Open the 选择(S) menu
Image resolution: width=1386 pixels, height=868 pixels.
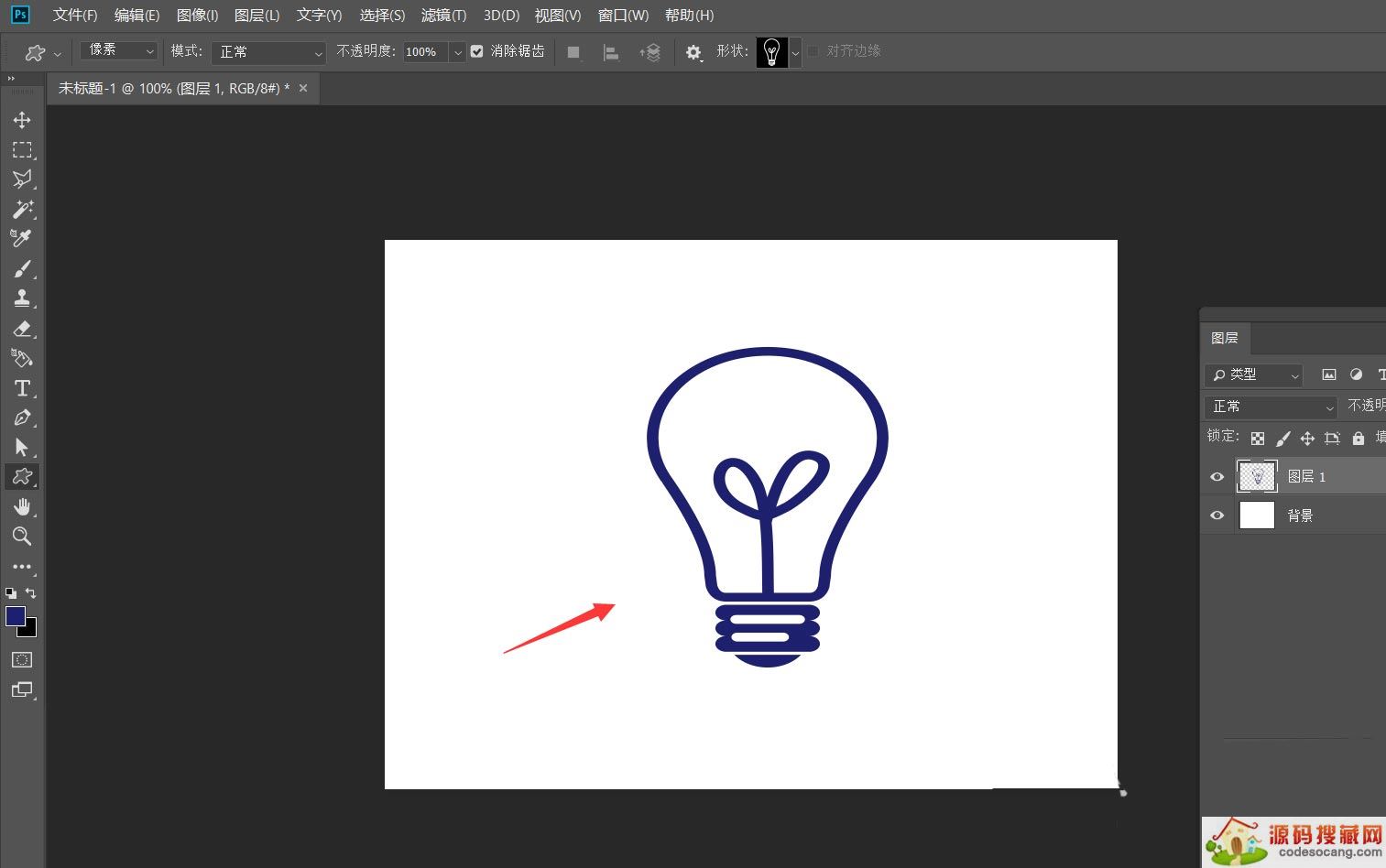tap(382, 15)
